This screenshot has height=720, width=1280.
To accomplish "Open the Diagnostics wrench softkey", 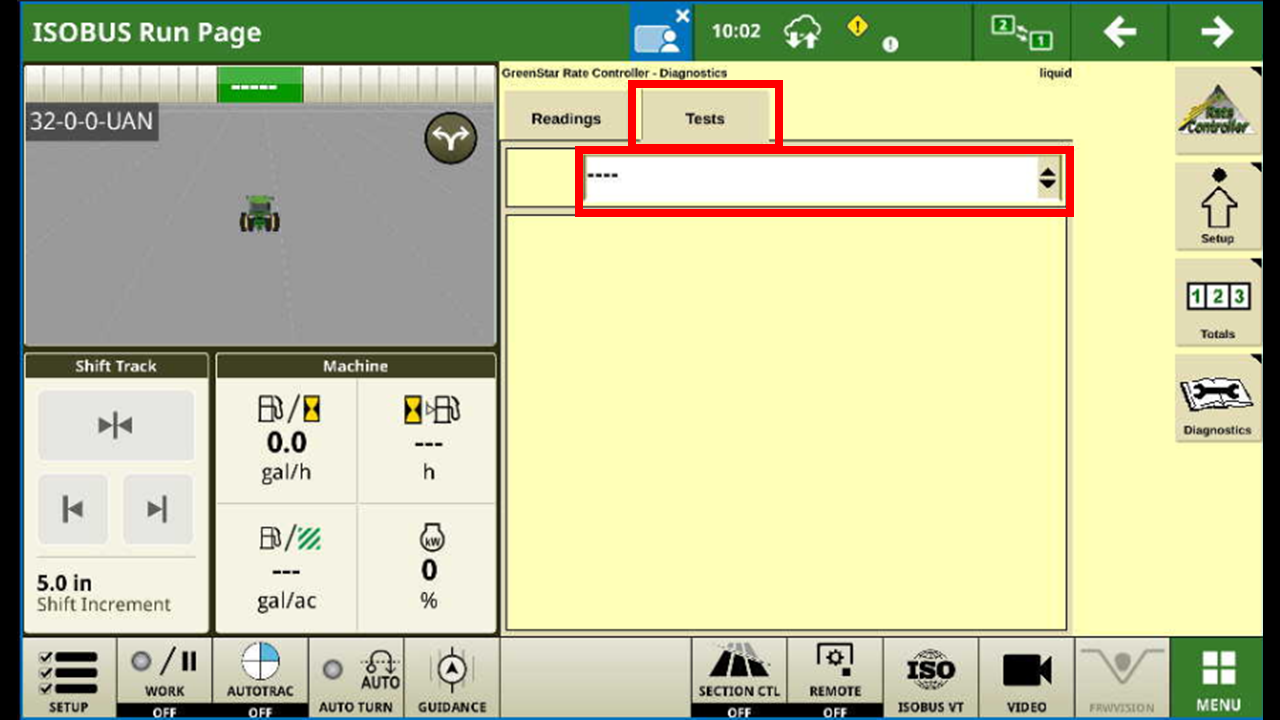I will [1218, 398].
